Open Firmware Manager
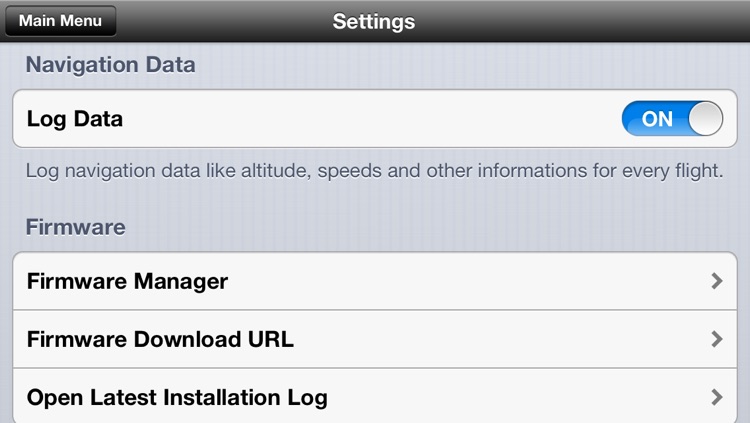750x423 pixels. coord(375,281)
